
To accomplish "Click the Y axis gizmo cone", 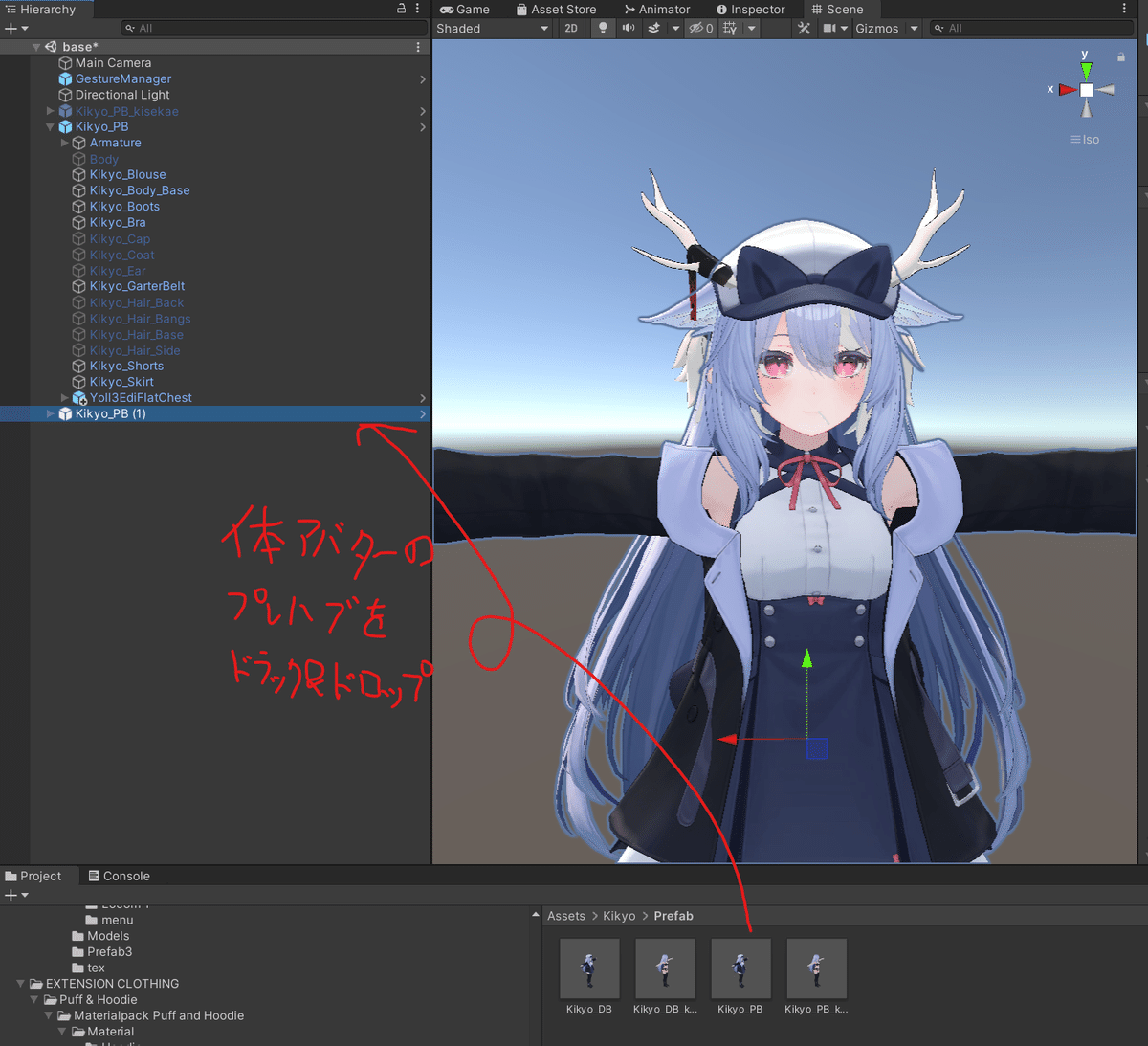I will click(x=1086, y=70).
